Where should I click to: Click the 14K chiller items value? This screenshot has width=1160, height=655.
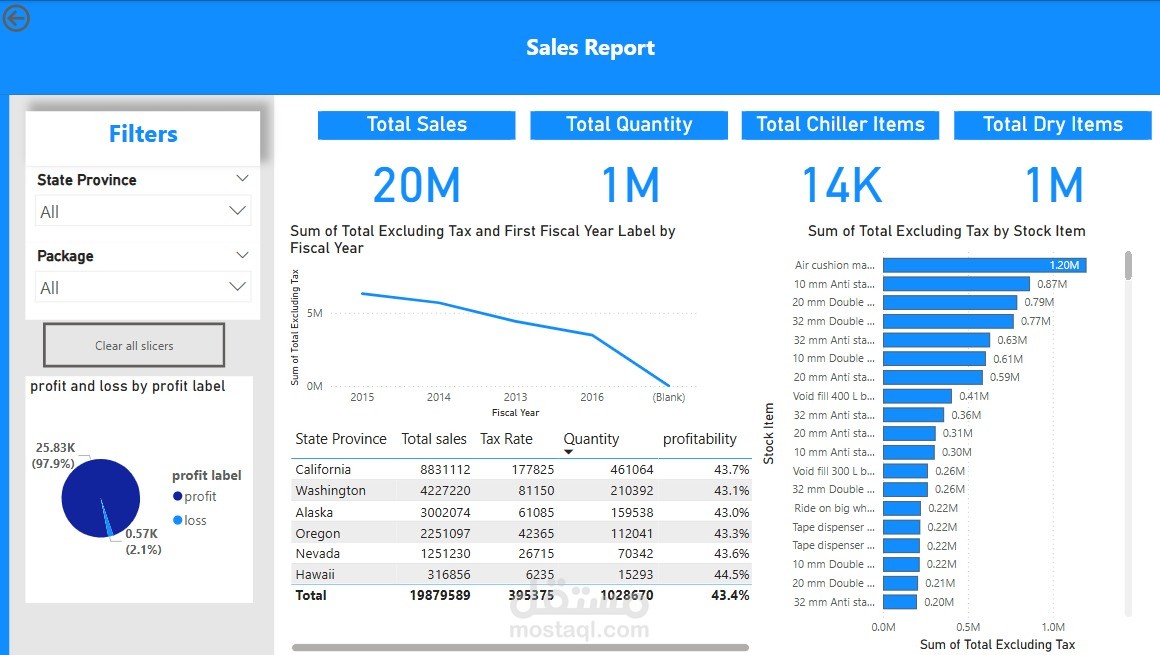tap(842, 185)
